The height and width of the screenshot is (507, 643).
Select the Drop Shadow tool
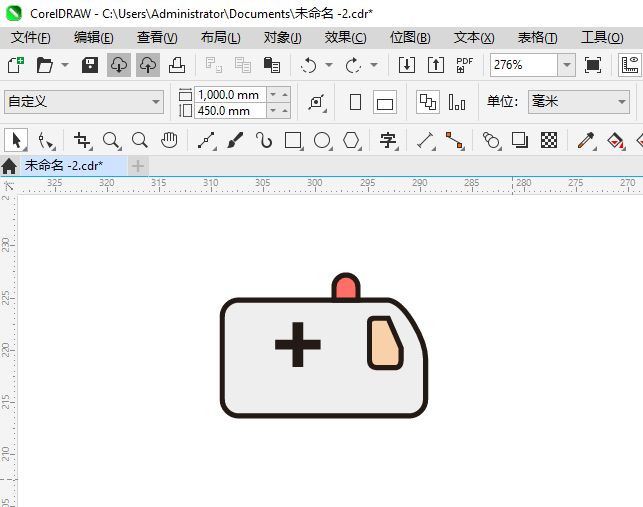[x=520, y=140]
